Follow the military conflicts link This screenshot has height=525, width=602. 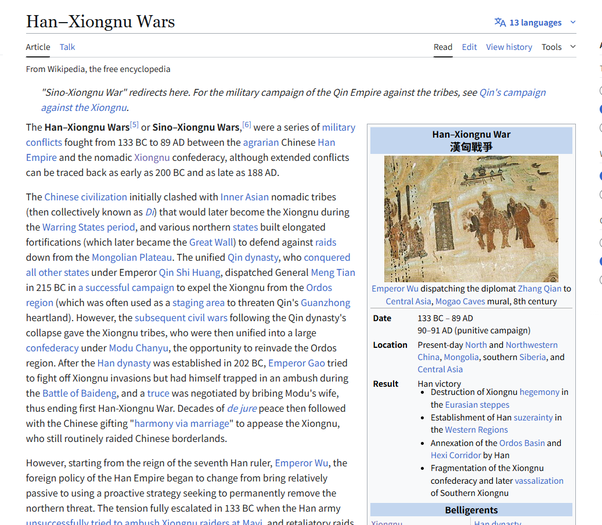[x=338, y=127]
